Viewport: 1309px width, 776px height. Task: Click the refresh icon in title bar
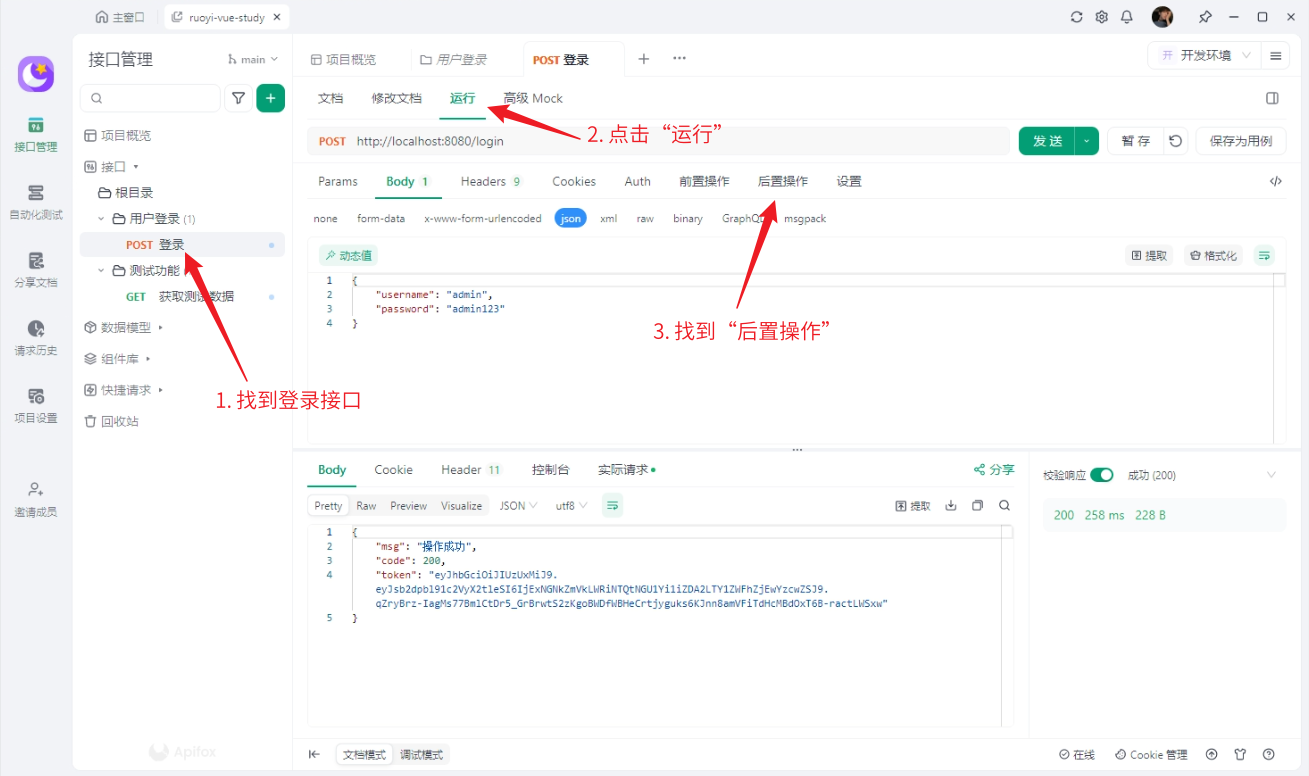click(1076, 17)
